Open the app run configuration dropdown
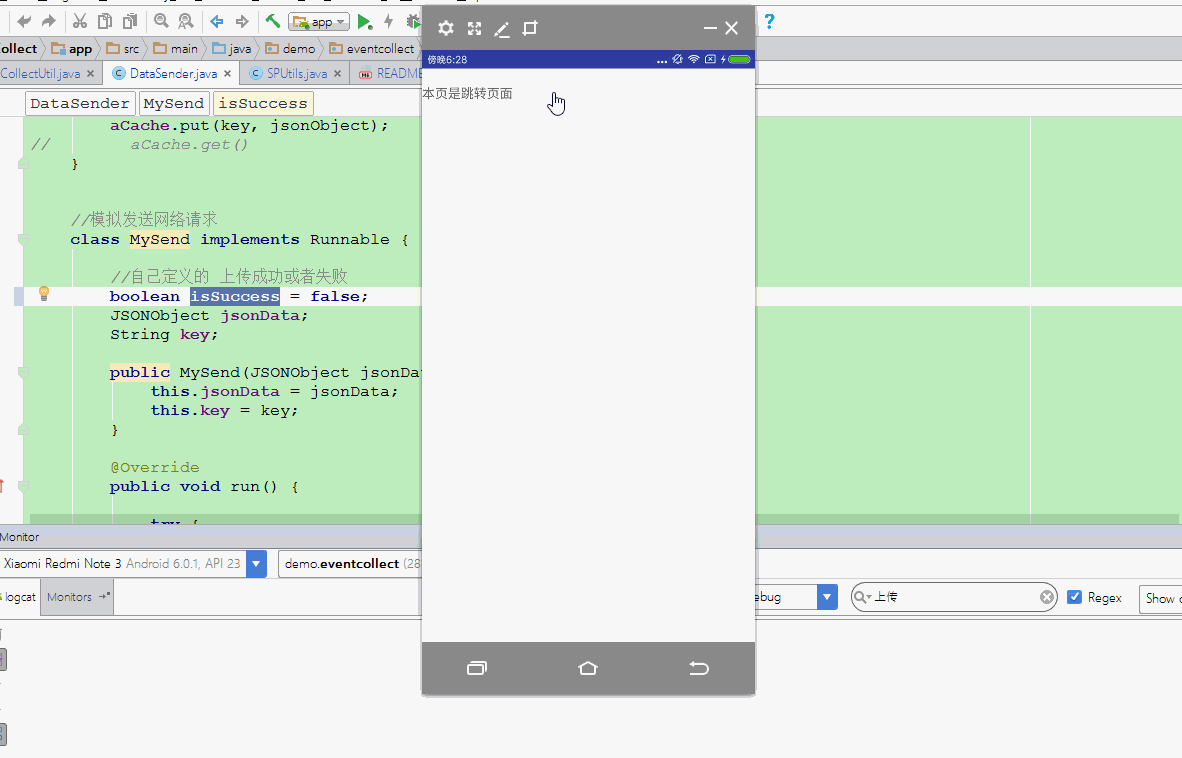The height and width of the screenshot is (758, 1182). (x=319, y=22)
